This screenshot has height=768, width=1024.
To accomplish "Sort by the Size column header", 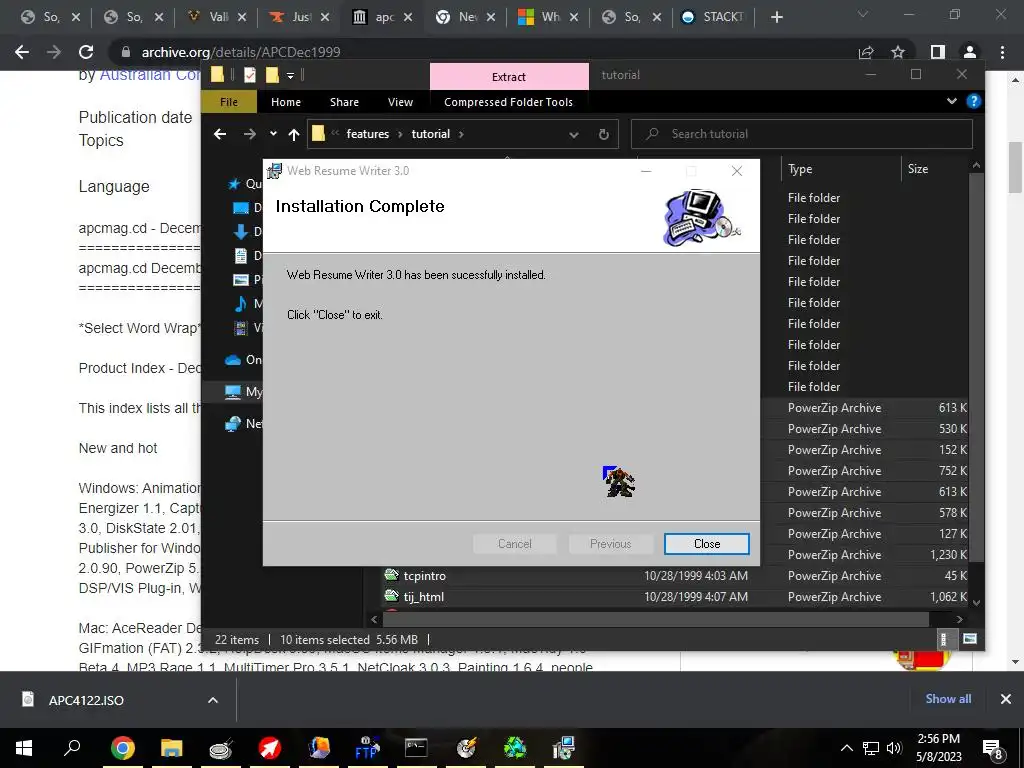I will [918, 168].
